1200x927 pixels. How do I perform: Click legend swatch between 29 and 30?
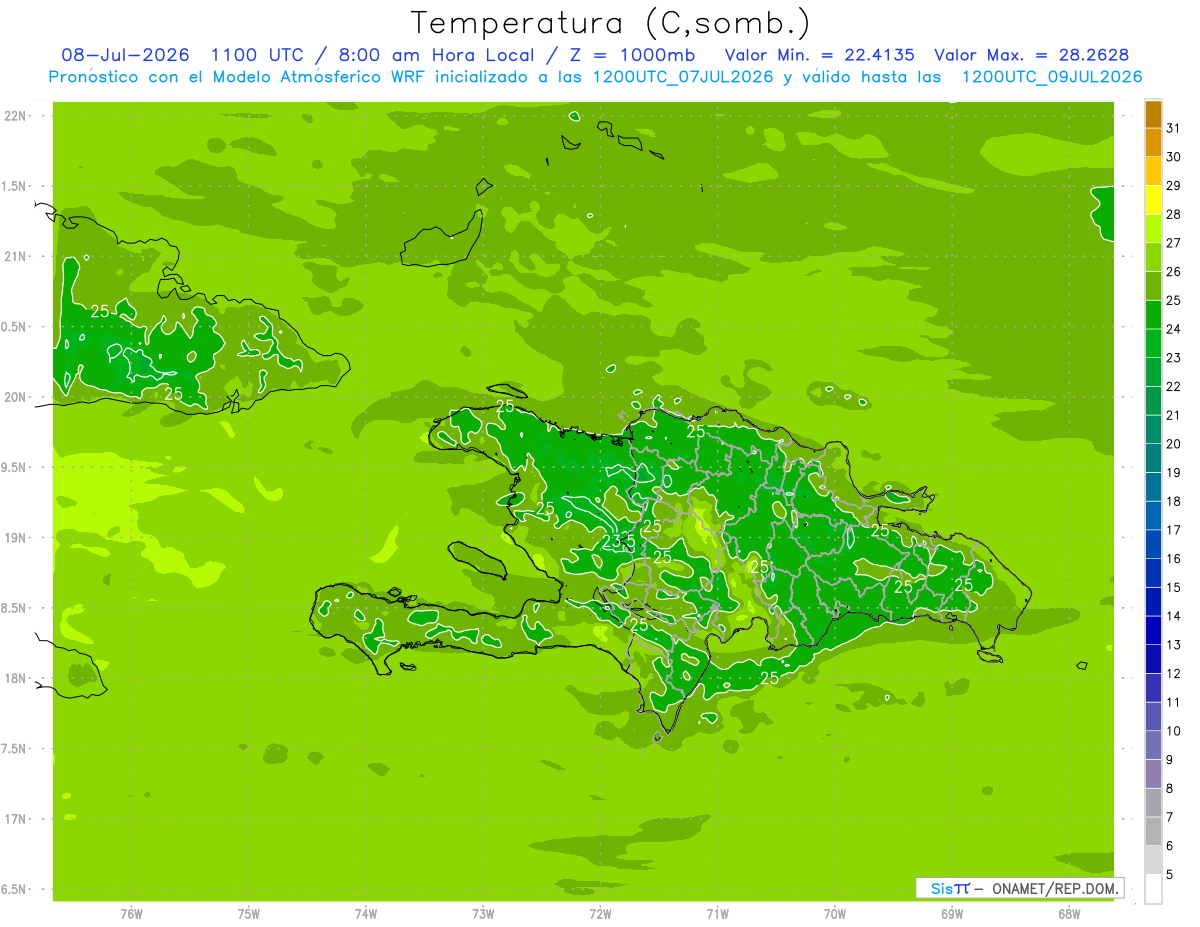[1153, 172]
